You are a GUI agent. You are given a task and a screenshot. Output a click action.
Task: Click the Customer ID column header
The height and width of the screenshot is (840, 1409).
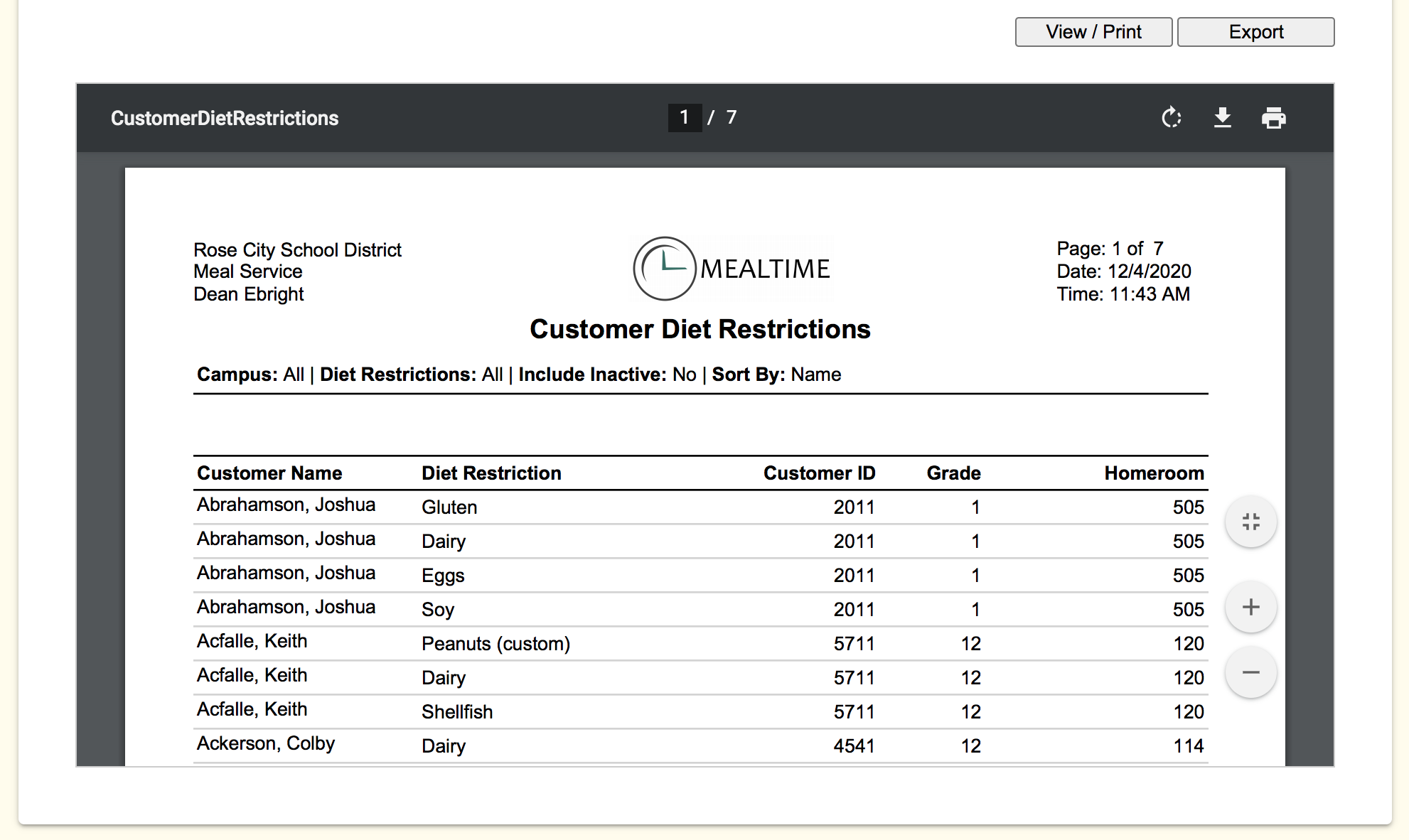[819, 473]
